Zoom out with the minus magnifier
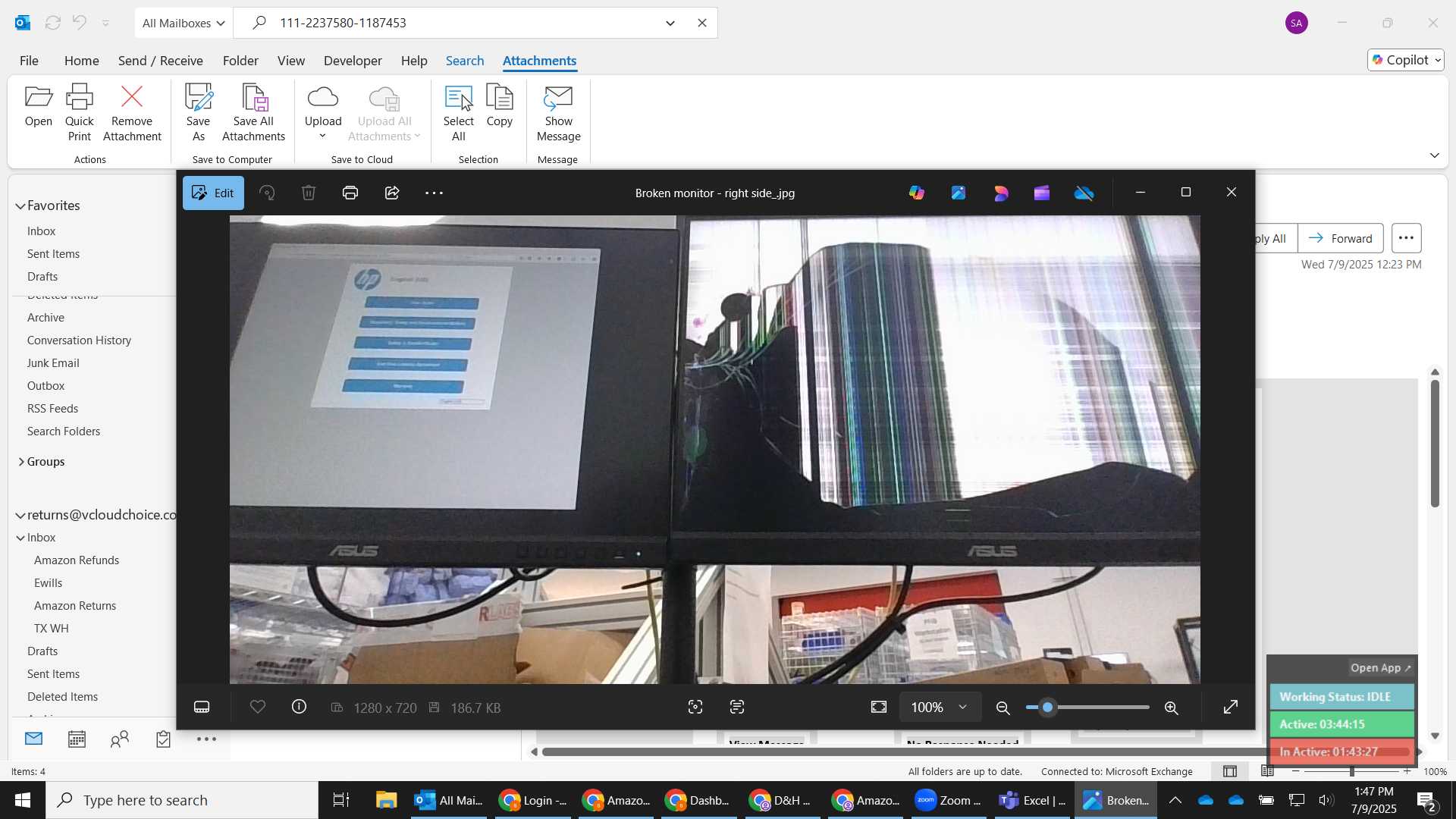The image size is (1456, 819). coord(1003,708)
